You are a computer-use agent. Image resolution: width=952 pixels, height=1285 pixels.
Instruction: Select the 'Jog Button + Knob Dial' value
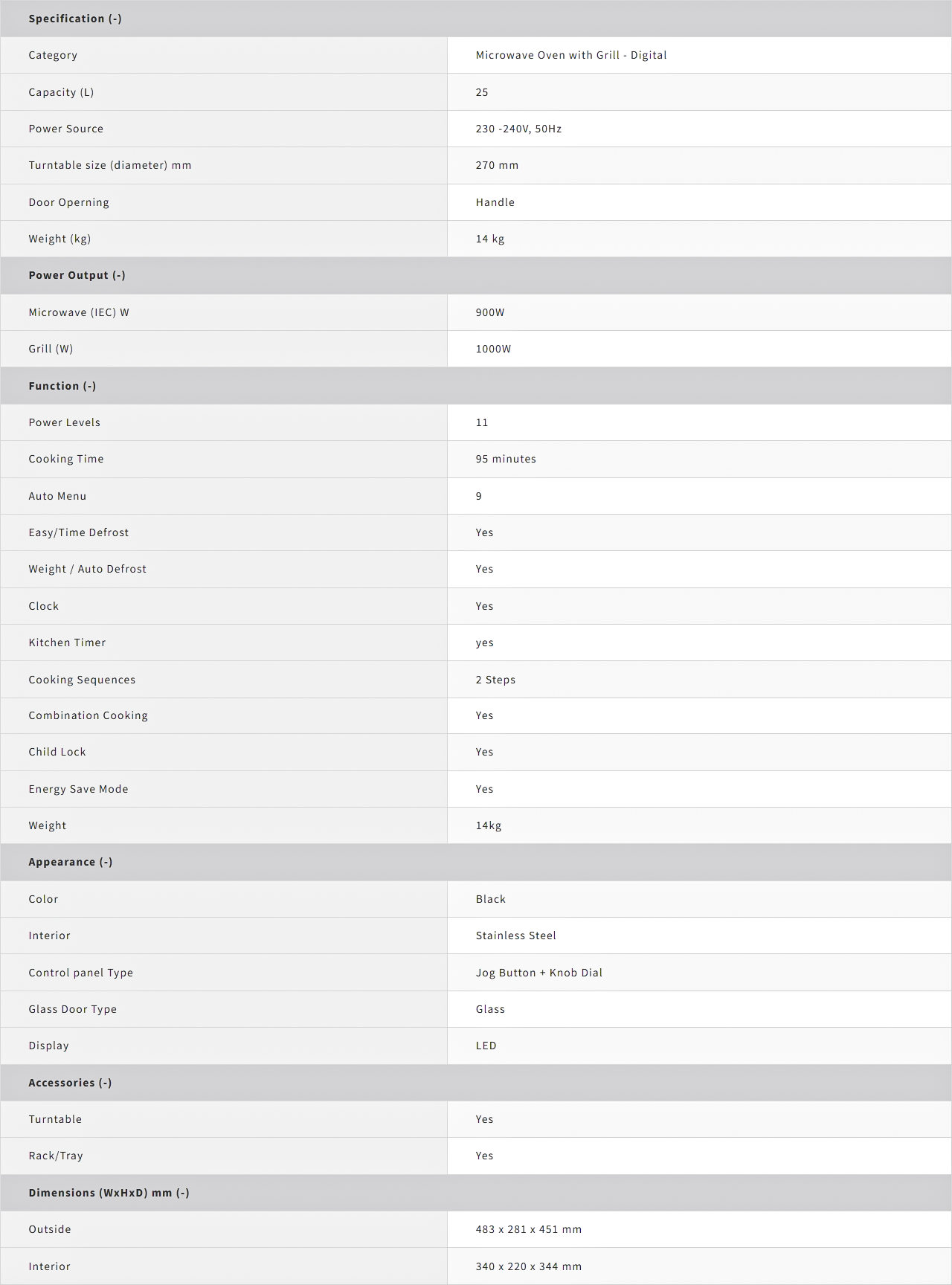click(x=539, y=973)
